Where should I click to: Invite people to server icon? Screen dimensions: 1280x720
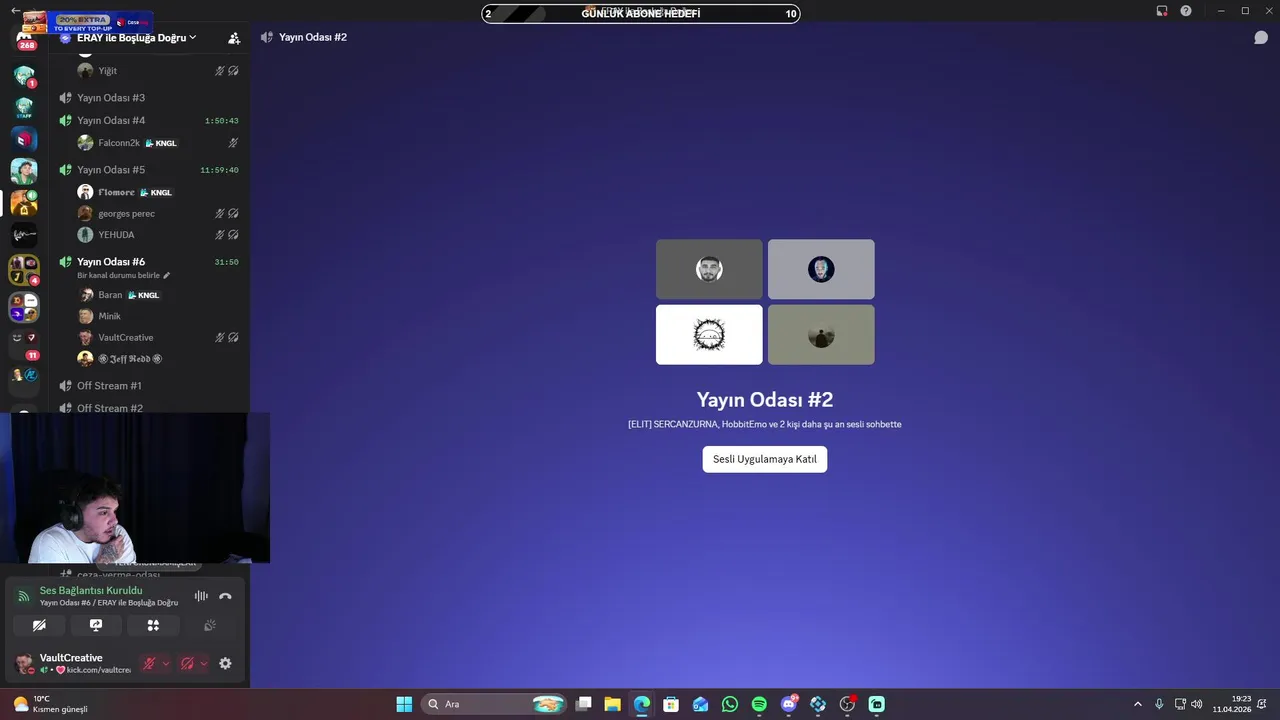click(234, 38)
